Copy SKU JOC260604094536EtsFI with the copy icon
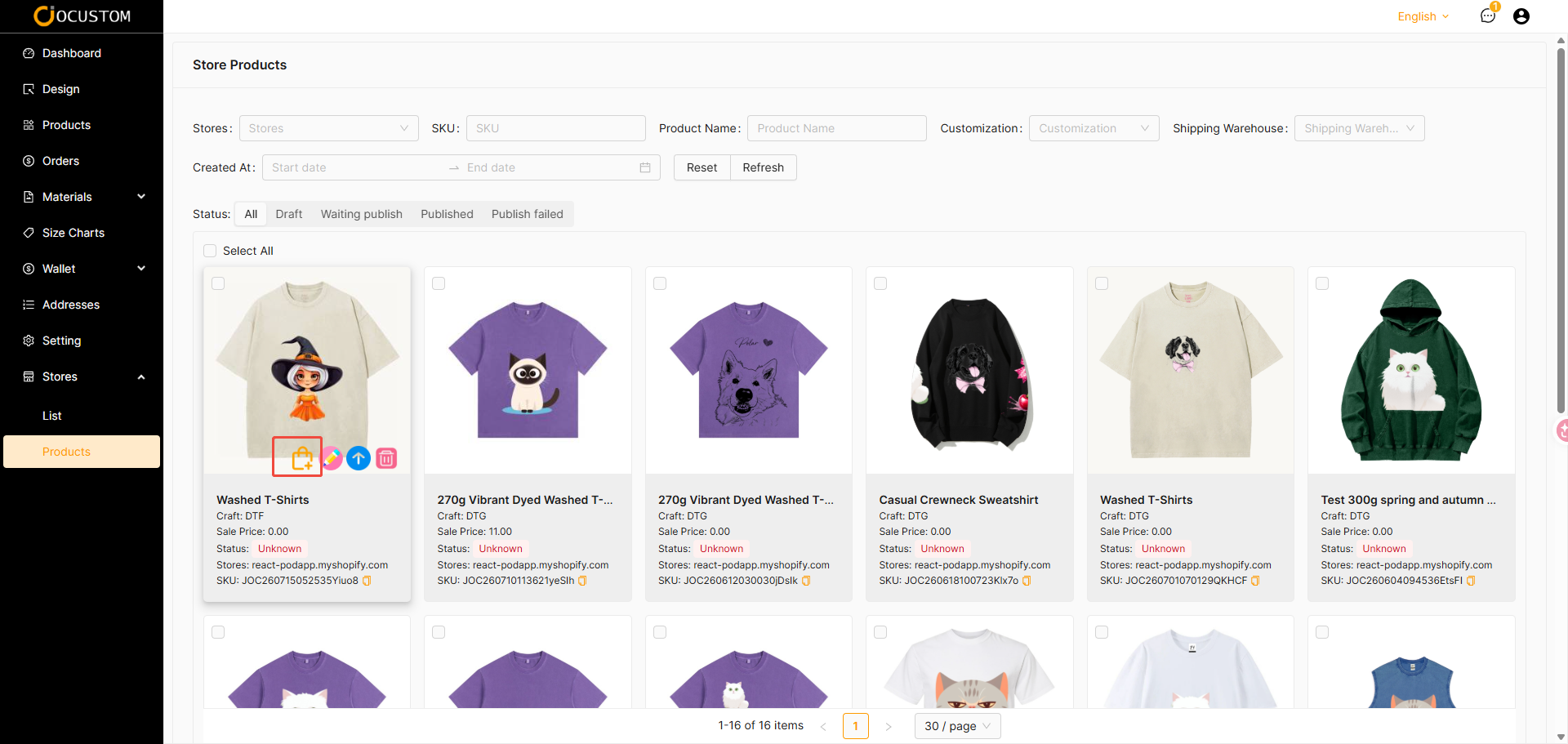This screenshot has height=744, width=1568. tap(1471, 581)
